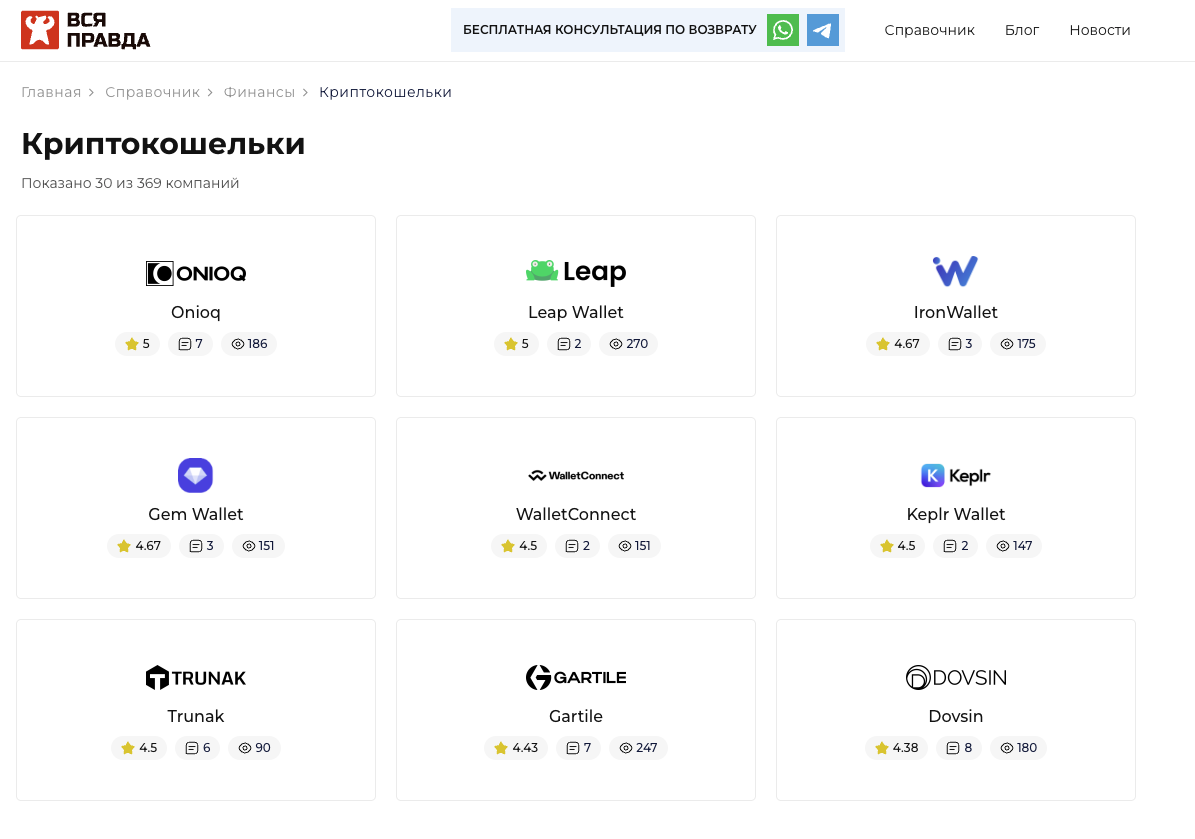Image resolution: width=1195 pixels, height=839 pixels.
Task: Click the Onioq company logo
Action: (x=196, y=273)
